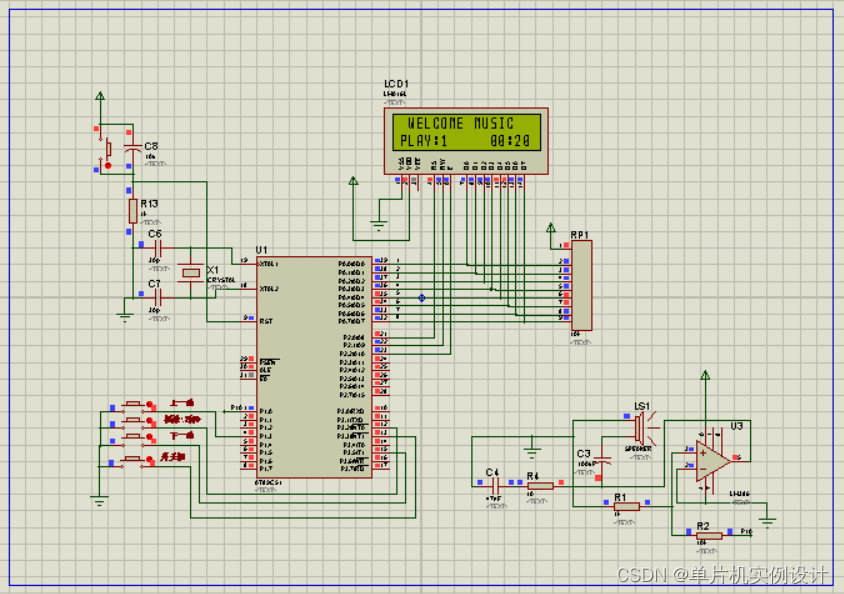Click the PLAY:1 text on LCD
Image resolution: width=844 pixels, height=594 pixels.
(x=424, y=141)
